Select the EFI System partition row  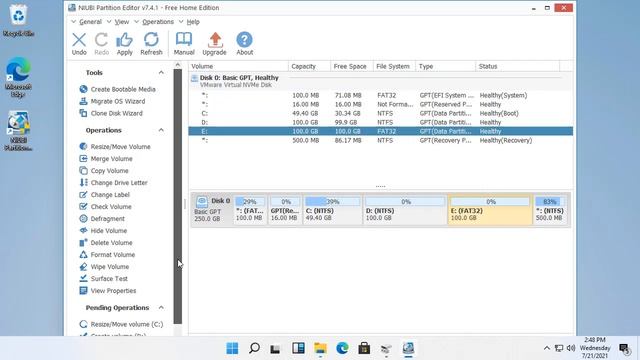click(380, 95)
